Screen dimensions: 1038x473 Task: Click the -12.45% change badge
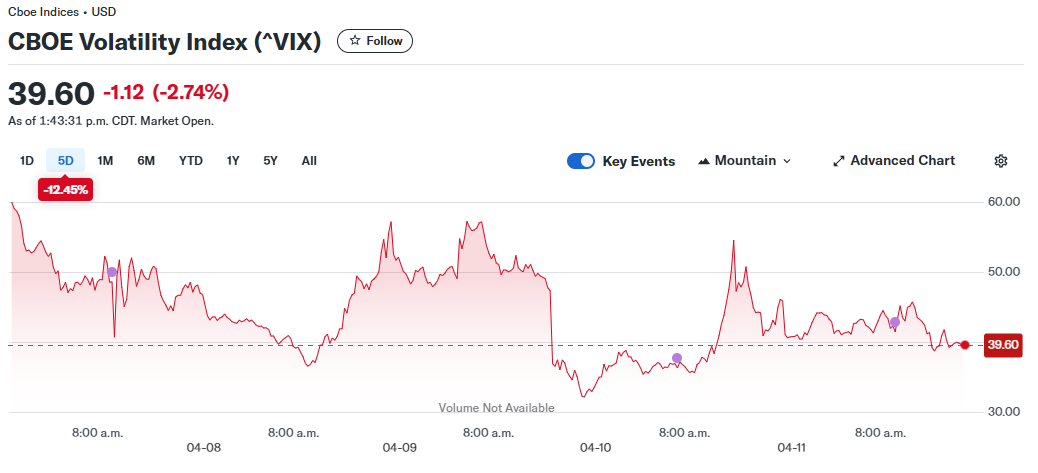point(65,190)
